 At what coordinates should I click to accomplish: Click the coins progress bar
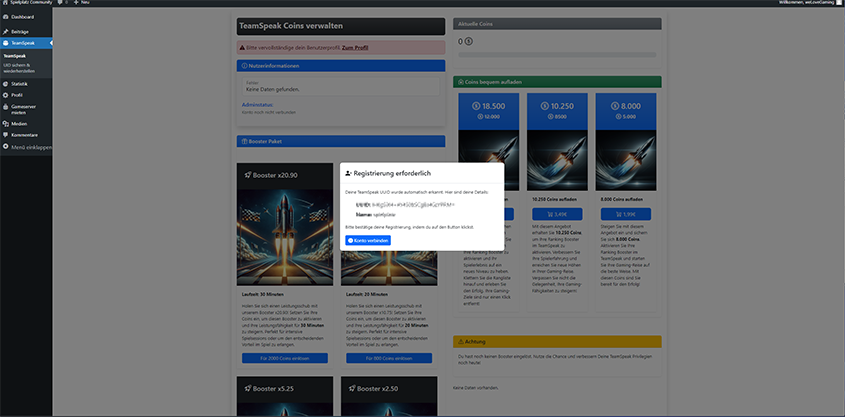coord(557,54)
